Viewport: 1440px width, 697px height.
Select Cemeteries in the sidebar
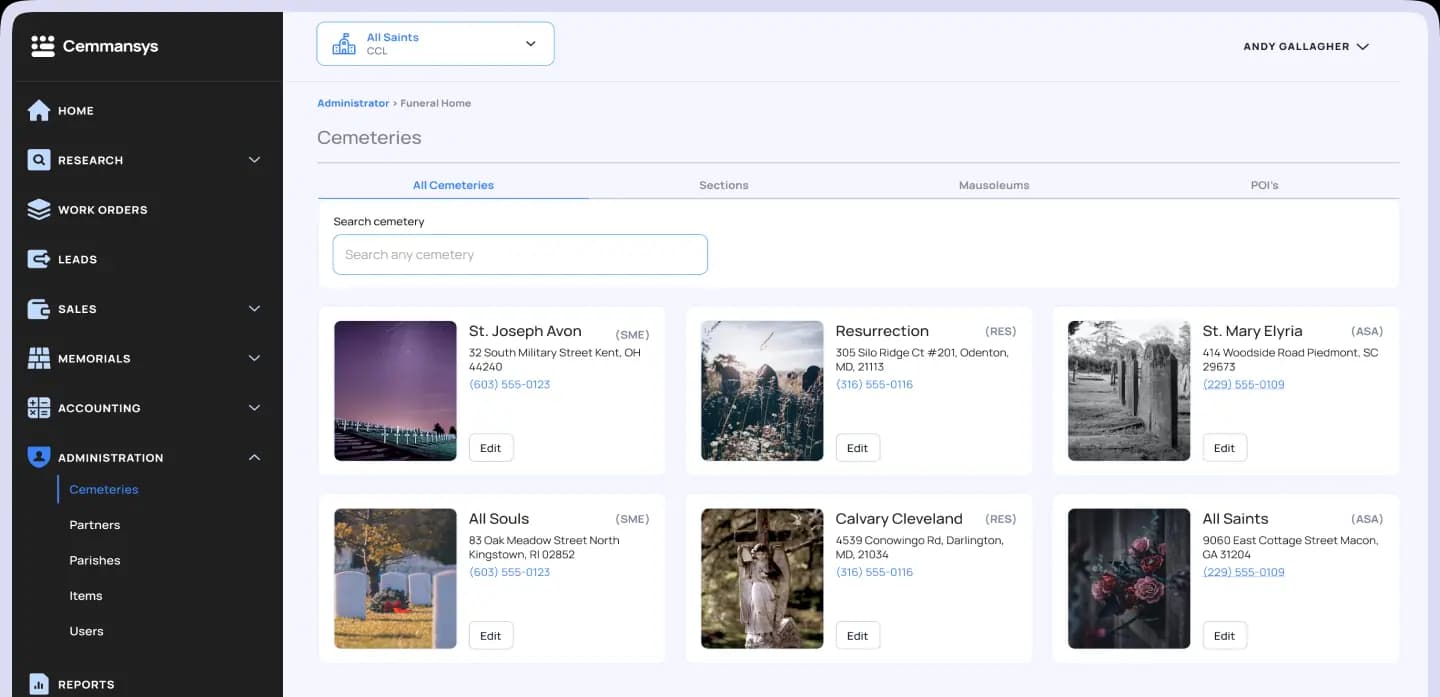point(104,489)
